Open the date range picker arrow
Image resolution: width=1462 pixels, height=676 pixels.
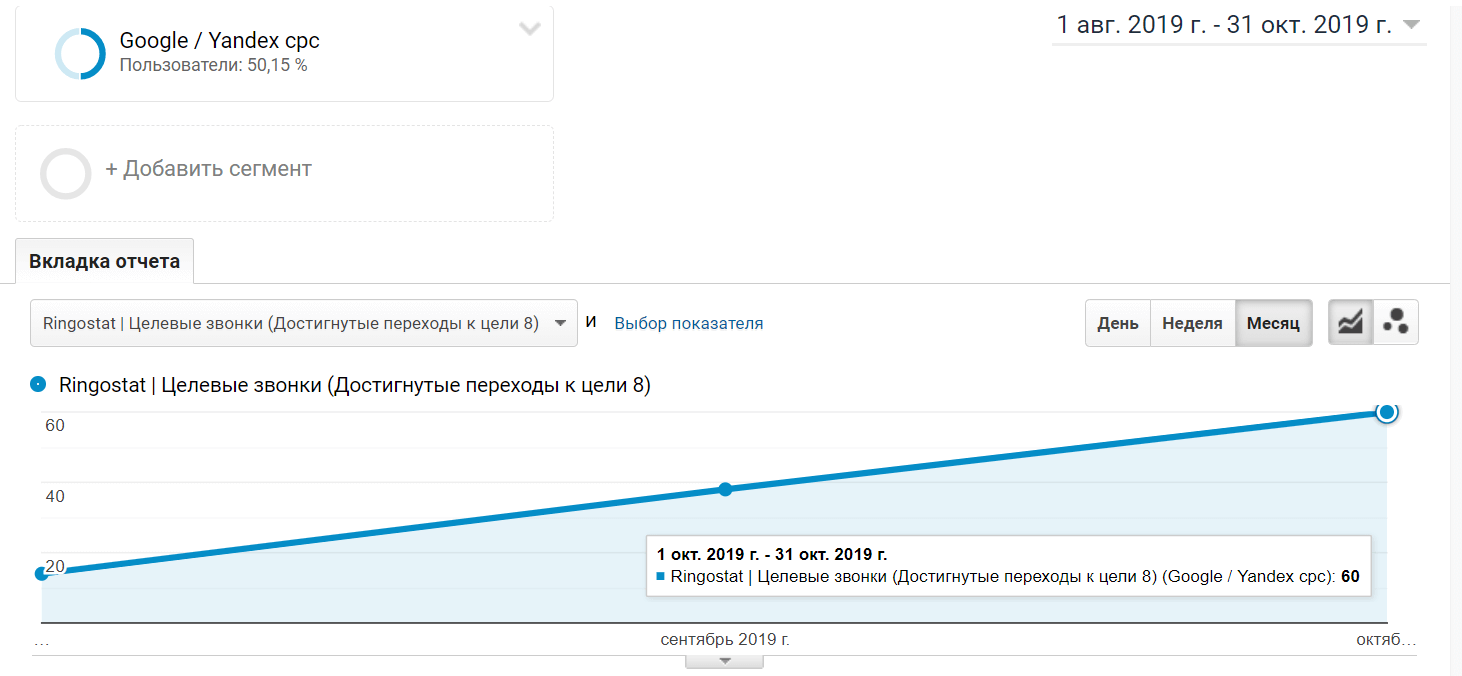(x=1412, y=25)
